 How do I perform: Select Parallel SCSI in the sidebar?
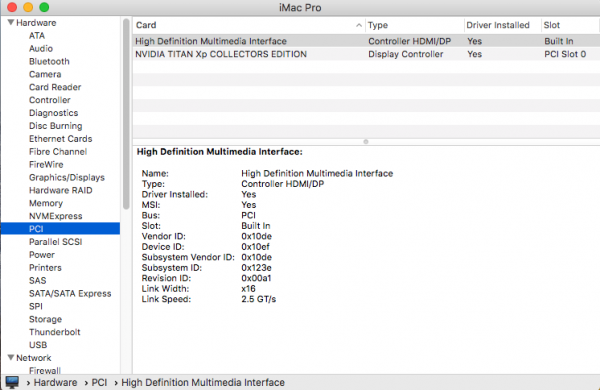[55, 242]
